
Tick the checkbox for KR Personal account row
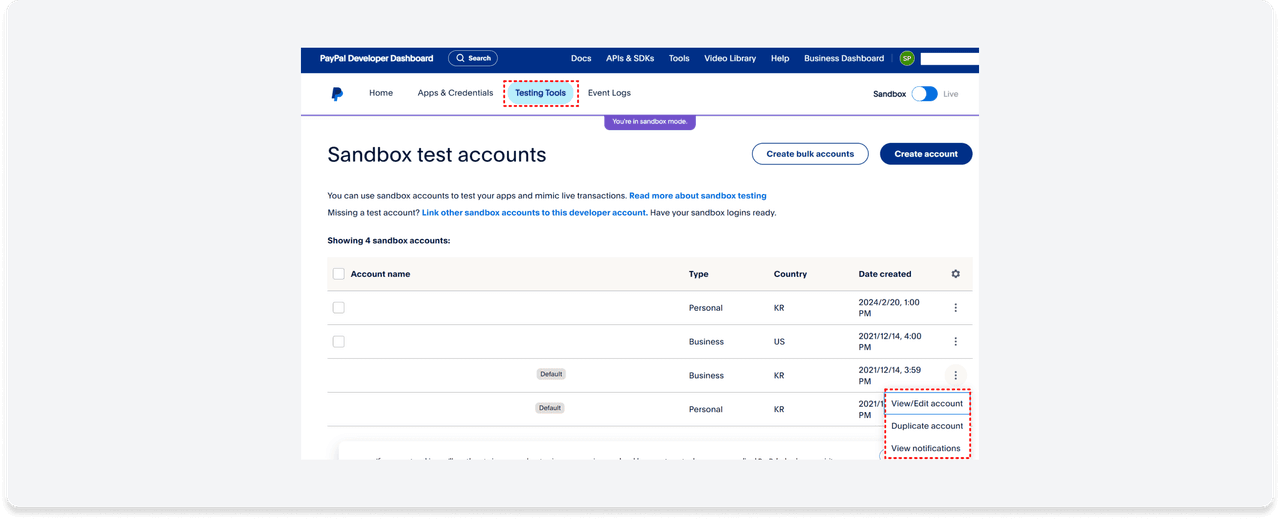click(338, 308)
